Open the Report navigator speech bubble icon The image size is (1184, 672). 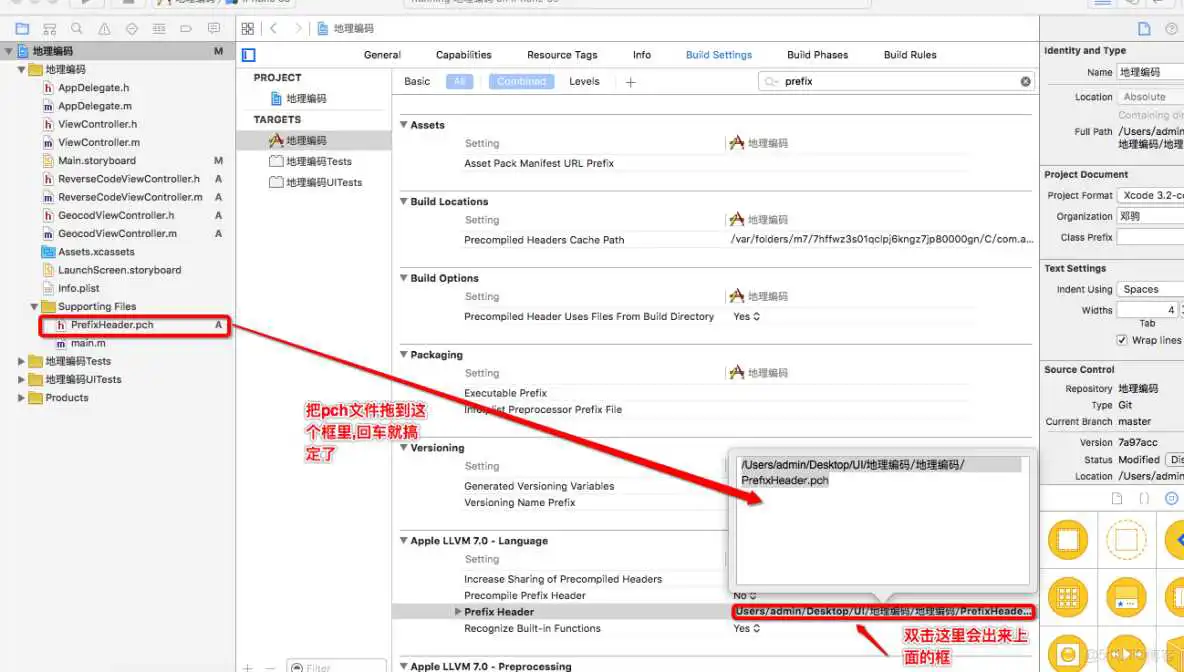pos(213,29)
